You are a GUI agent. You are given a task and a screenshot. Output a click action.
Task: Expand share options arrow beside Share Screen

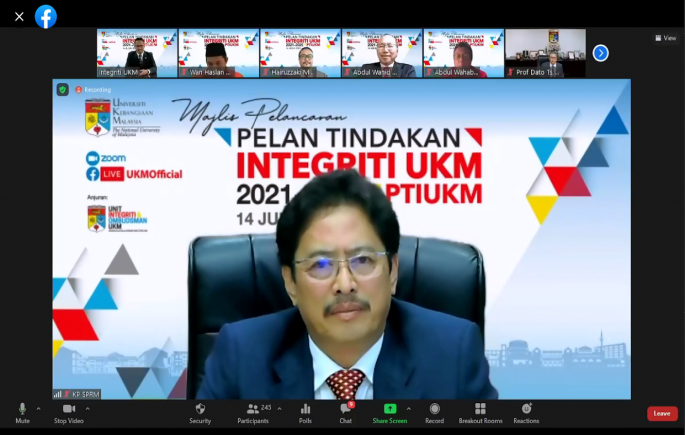tap(408, 408)
